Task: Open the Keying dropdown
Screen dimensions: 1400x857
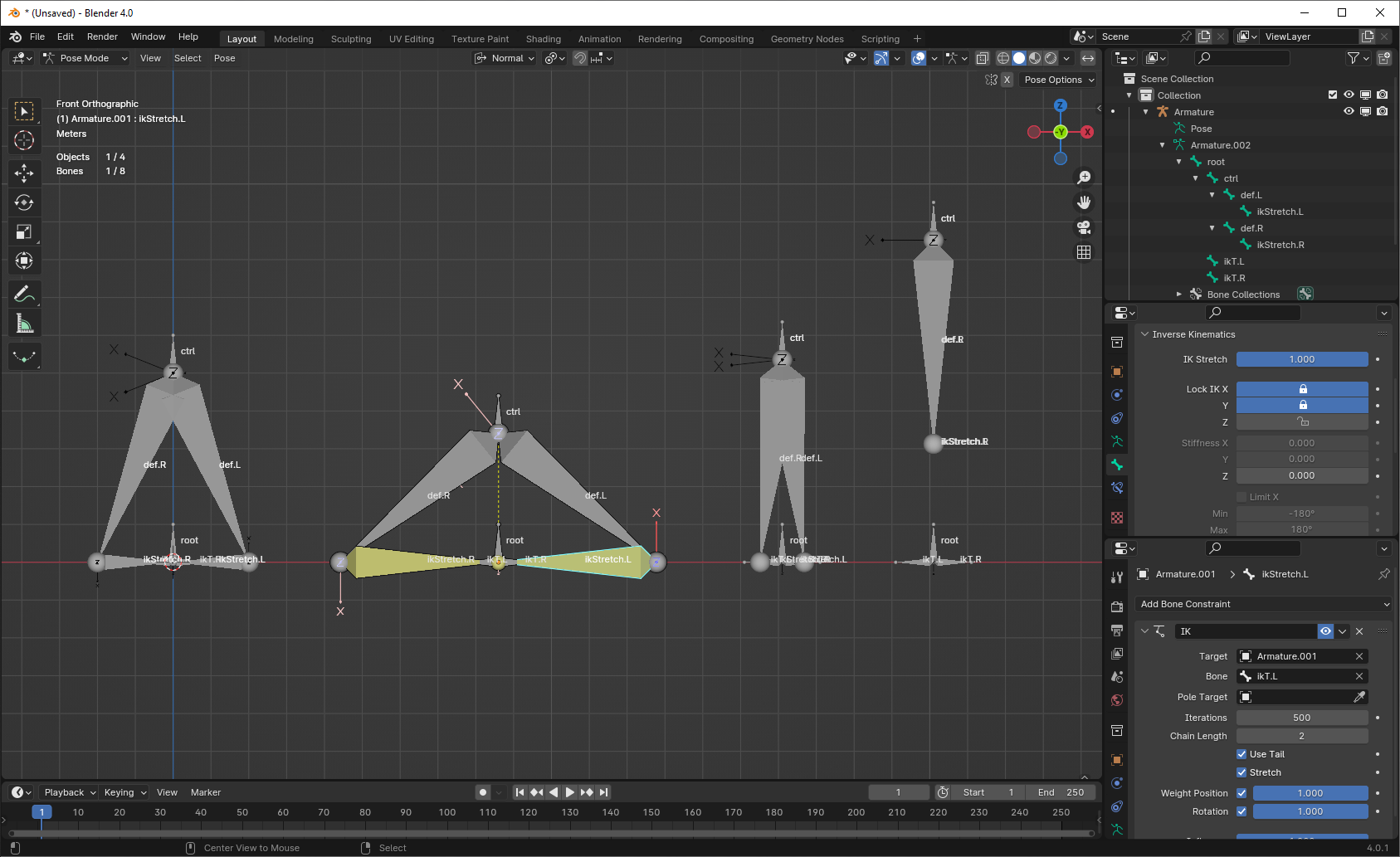Action: click(x=124, y=792)
